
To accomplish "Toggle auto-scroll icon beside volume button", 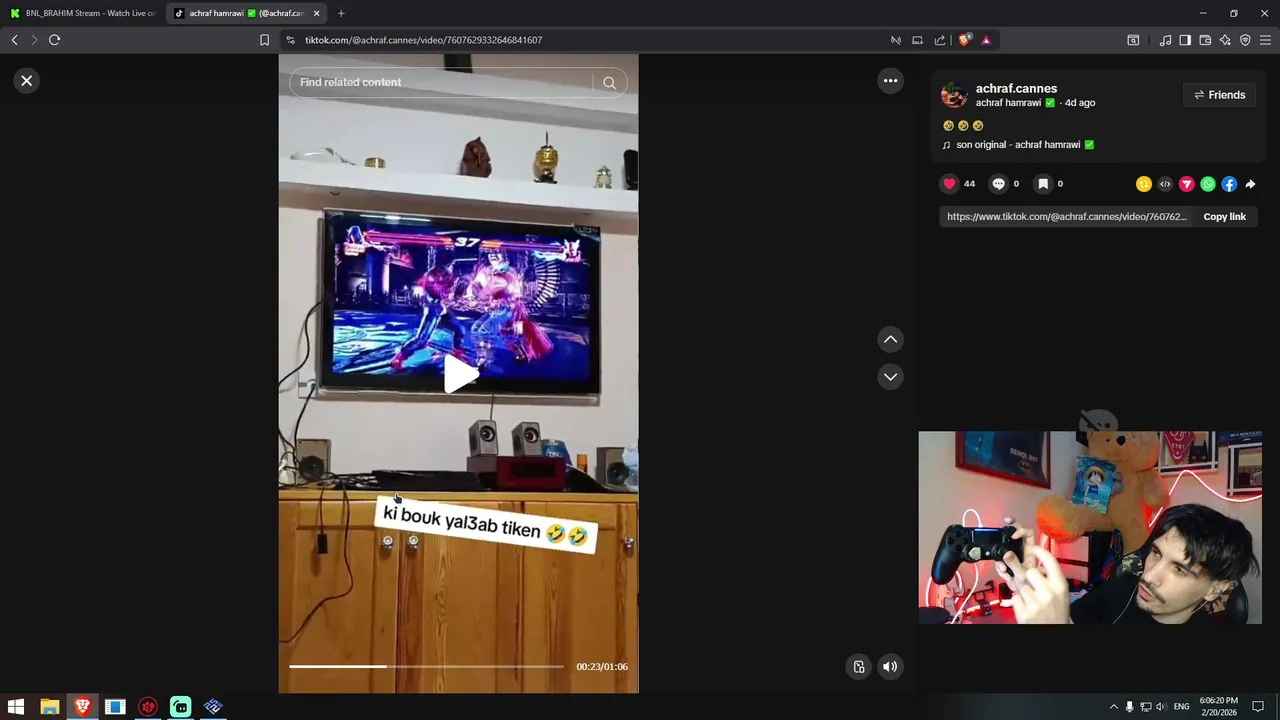I will 859,667.
